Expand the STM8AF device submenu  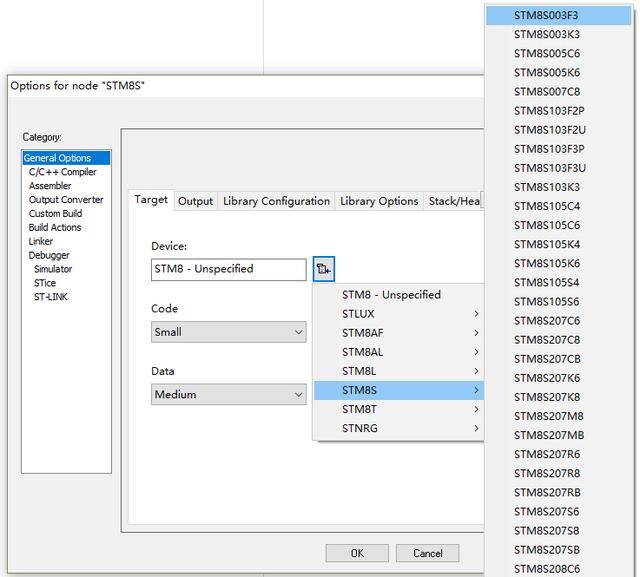click(x=399, y=333)
